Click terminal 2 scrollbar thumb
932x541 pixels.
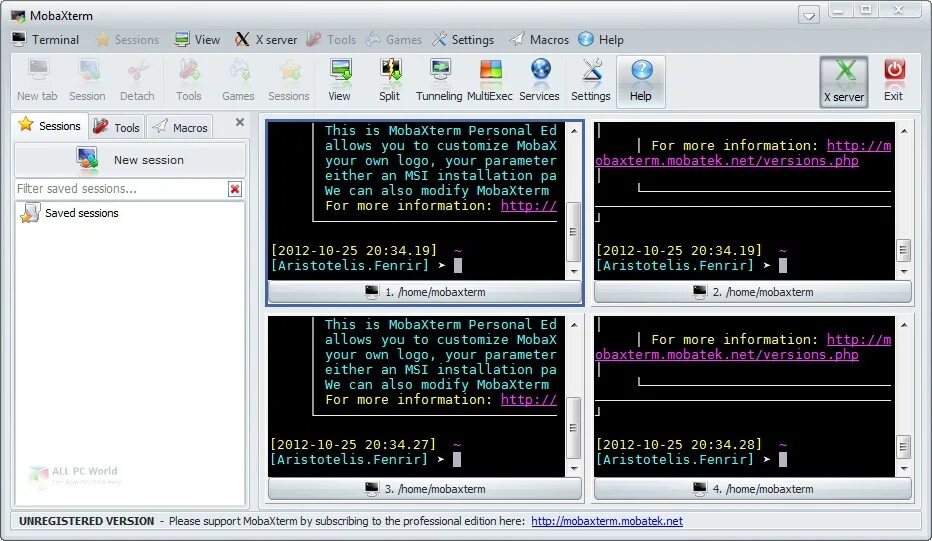coord(903,250)
